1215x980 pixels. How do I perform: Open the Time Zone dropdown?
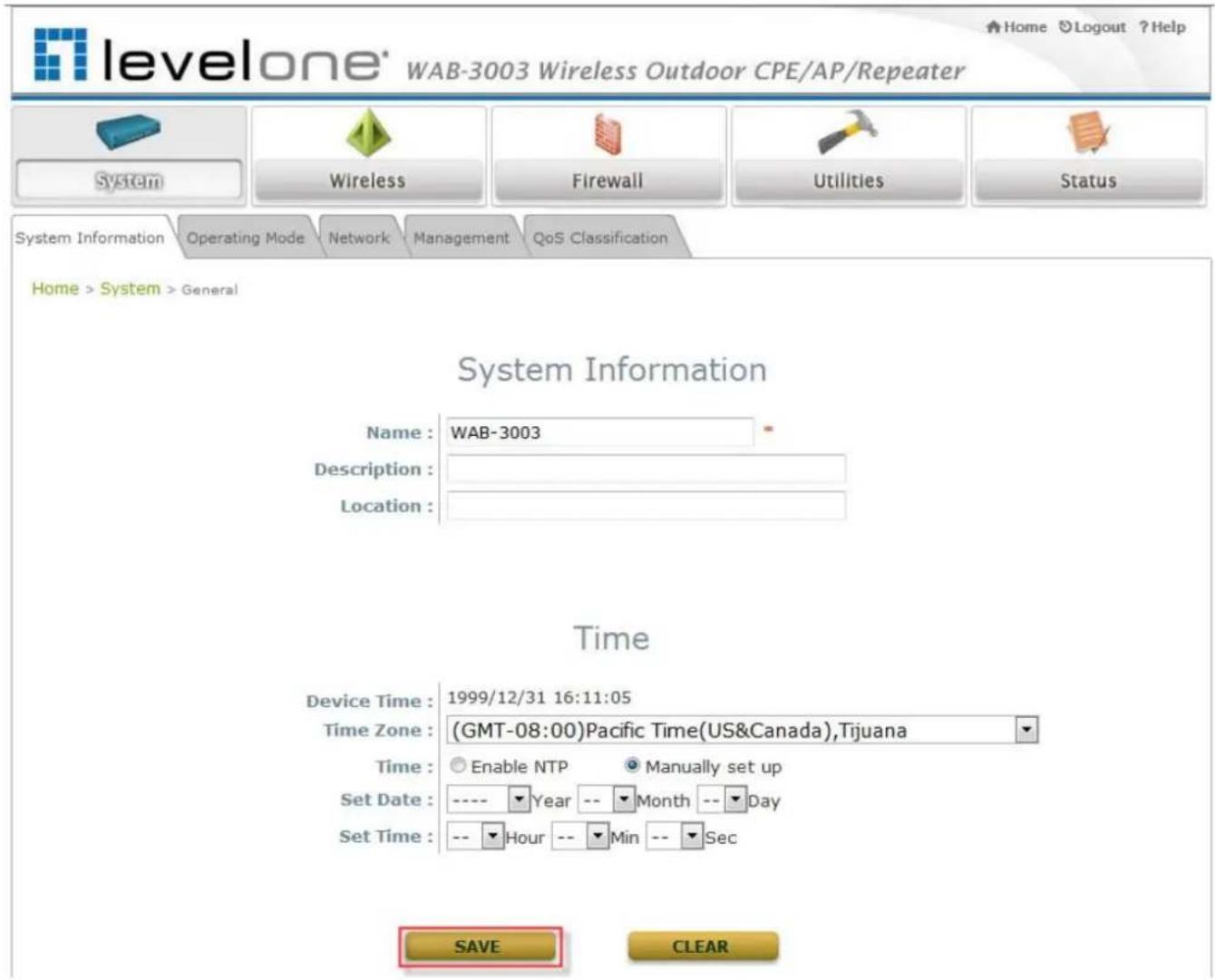[x=743, y=730]
